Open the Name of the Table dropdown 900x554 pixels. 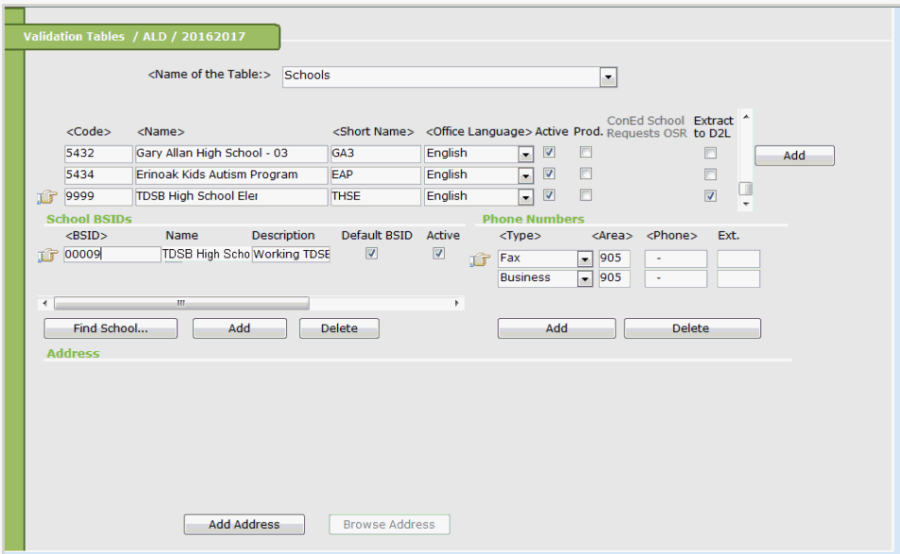coord(607,77)
